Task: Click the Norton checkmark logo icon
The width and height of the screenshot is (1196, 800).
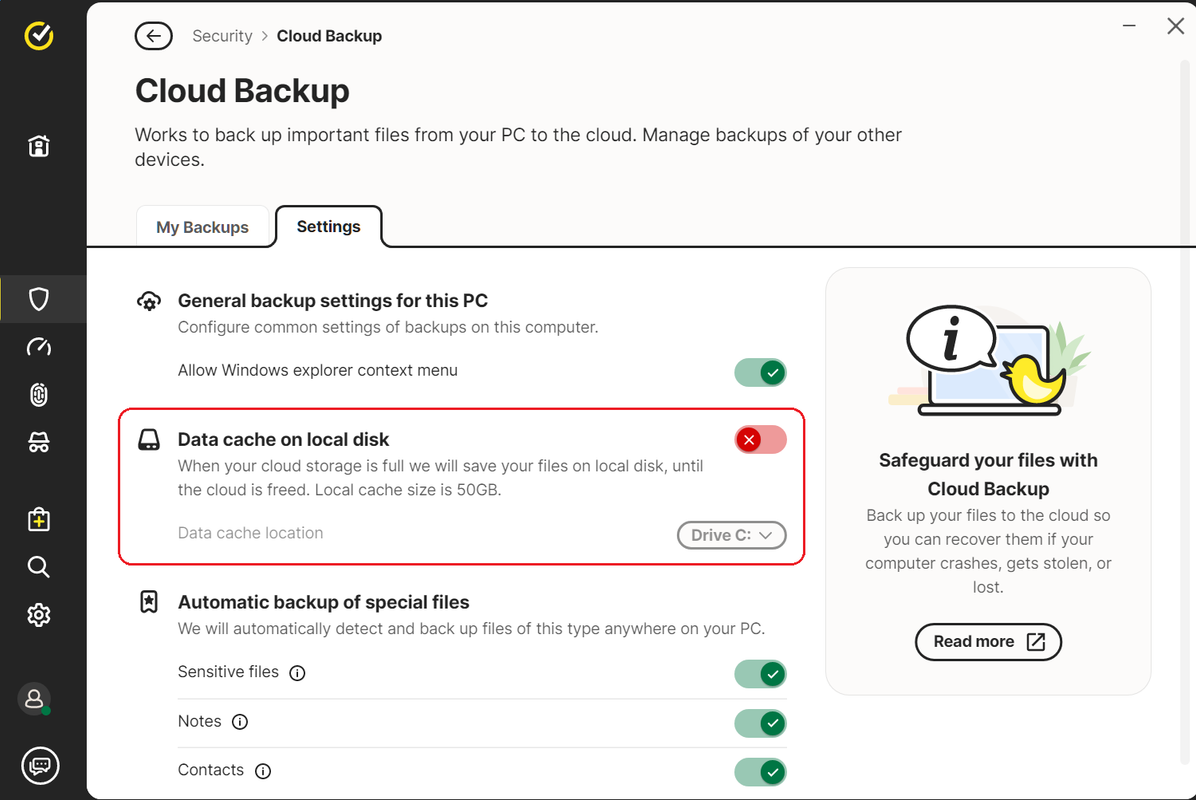Action: click(39, 35)
